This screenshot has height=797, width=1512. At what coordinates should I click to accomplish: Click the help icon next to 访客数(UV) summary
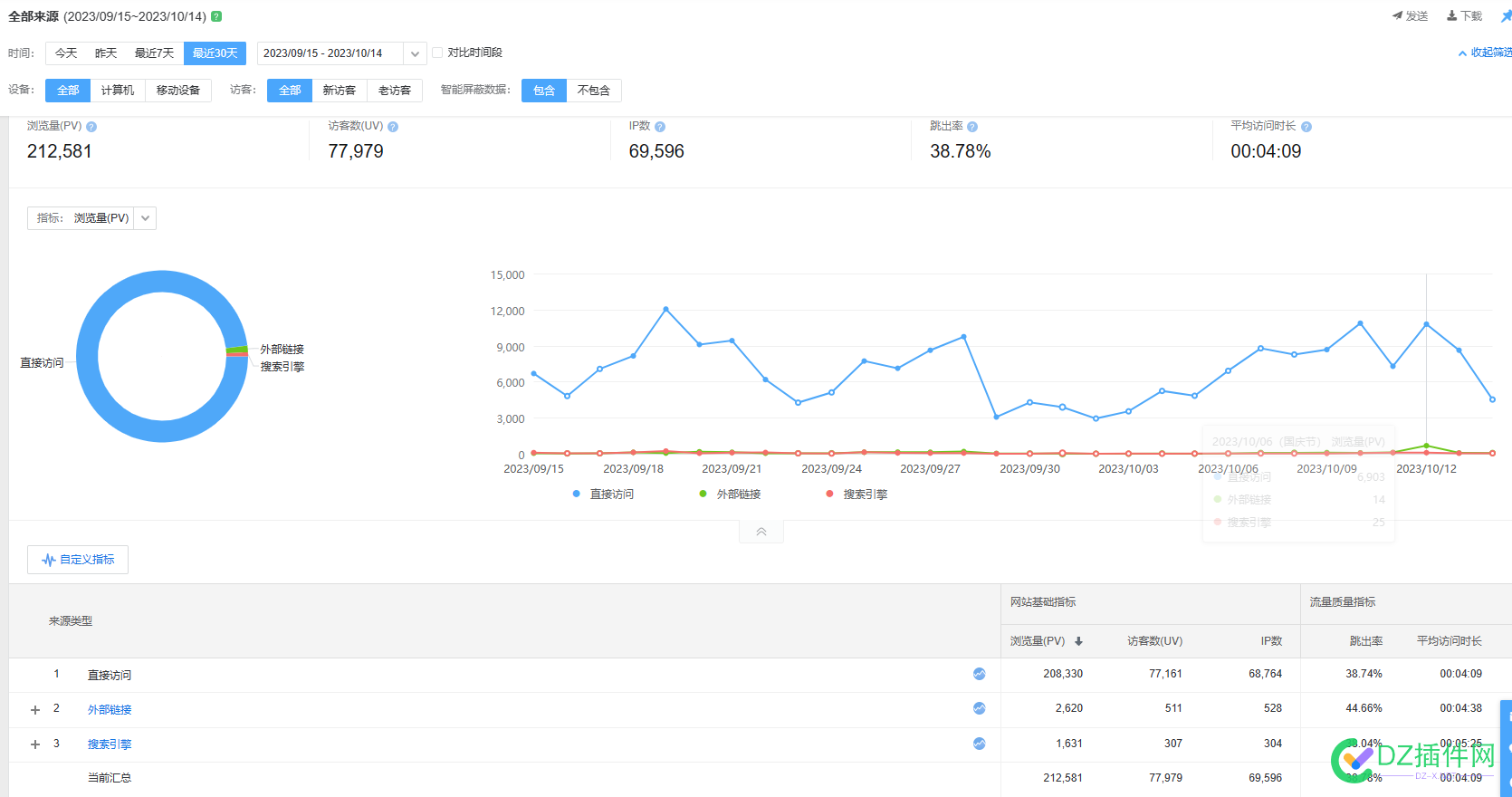click(x=393, y=127)
